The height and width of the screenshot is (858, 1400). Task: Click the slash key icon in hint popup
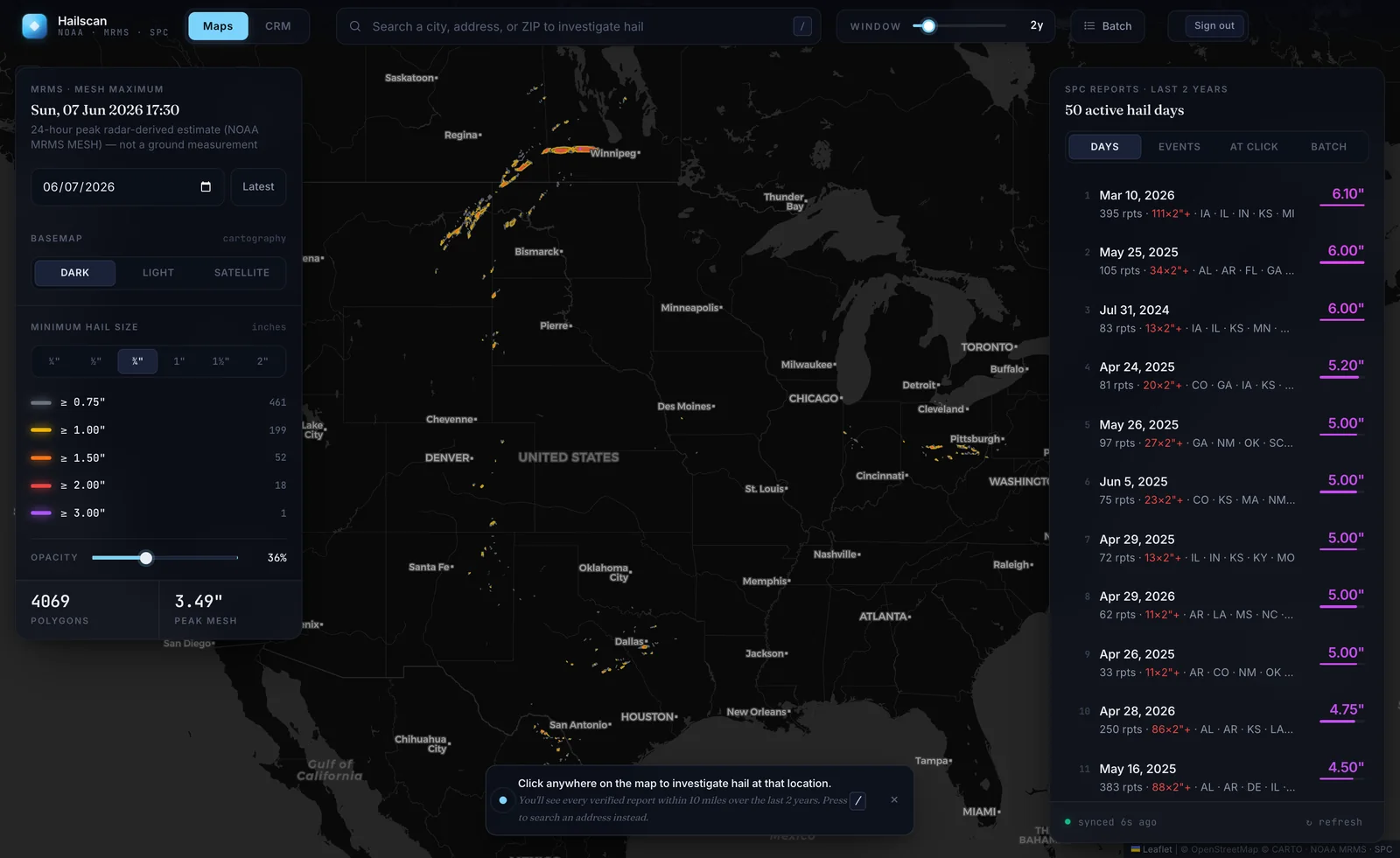pyautogui.click(x=858, y=800)
